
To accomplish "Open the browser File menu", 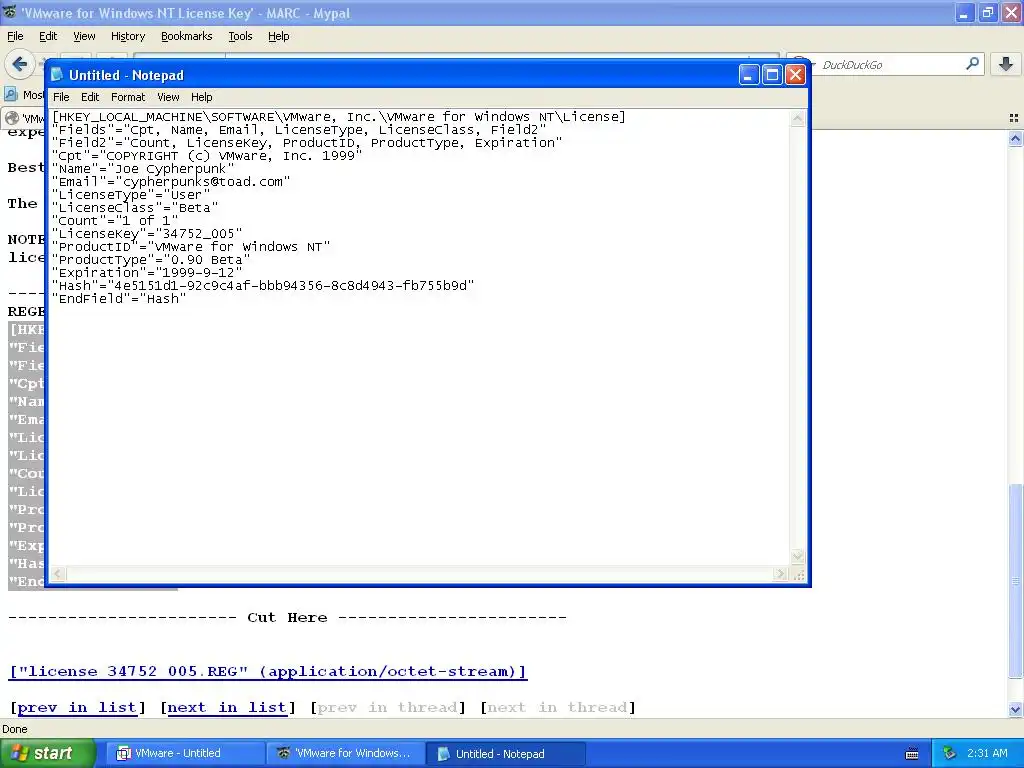I will pos(15,36).
